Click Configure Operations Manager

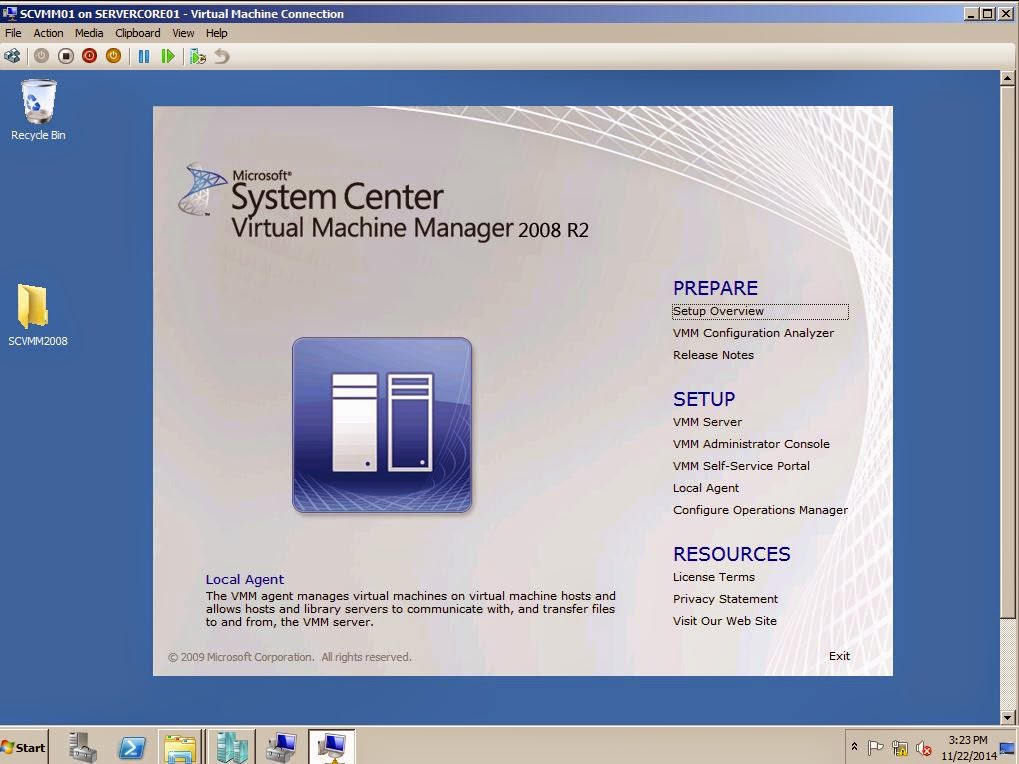760,511
